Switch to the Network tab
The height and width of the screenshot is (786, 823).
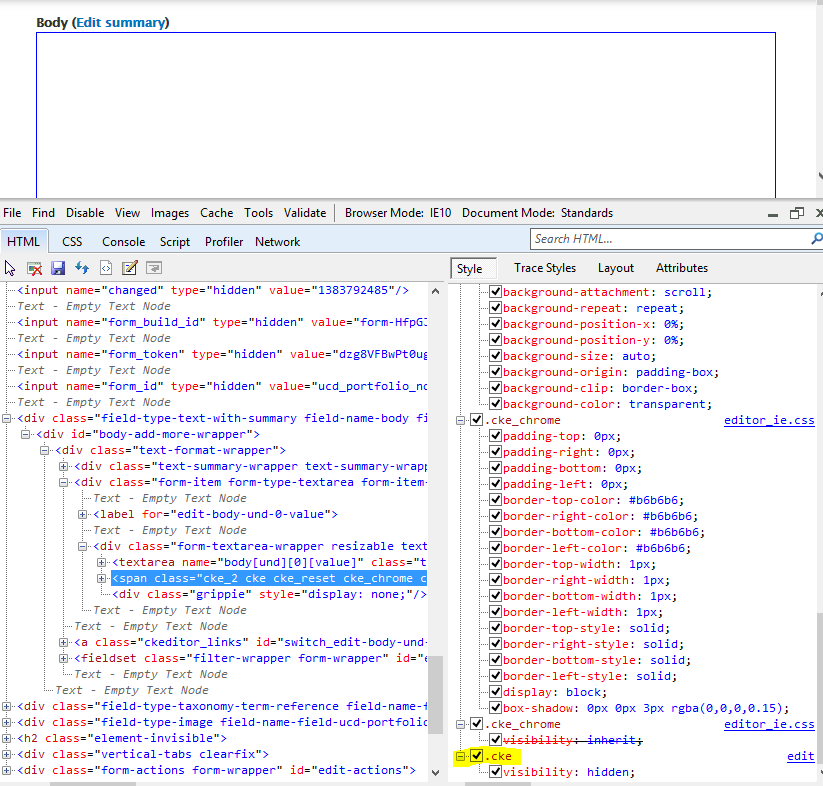278,242
